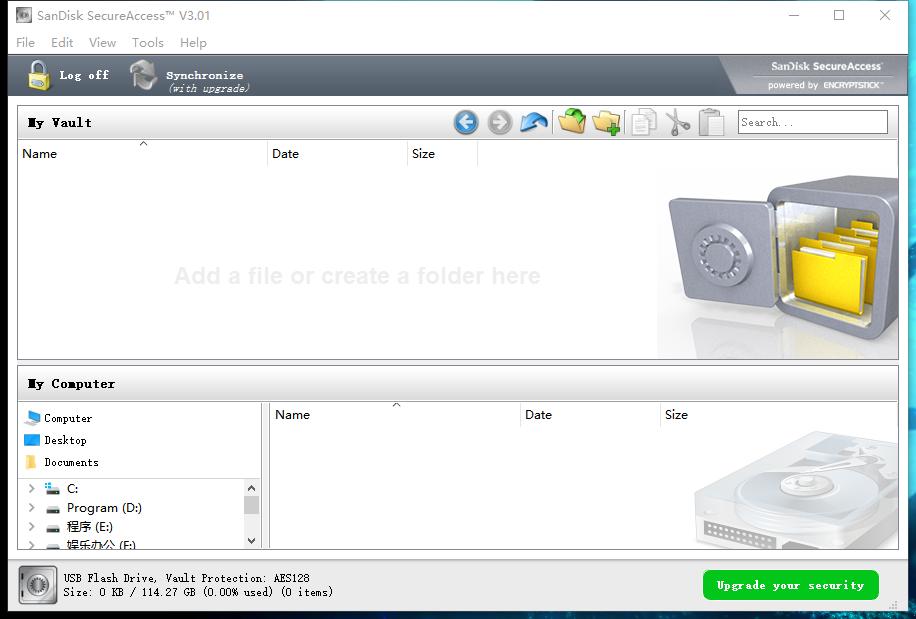Image resolution: width=916 pixels, height=619 pixels.
Task: Click the scissors Cut icon
Action: (678, 122)
